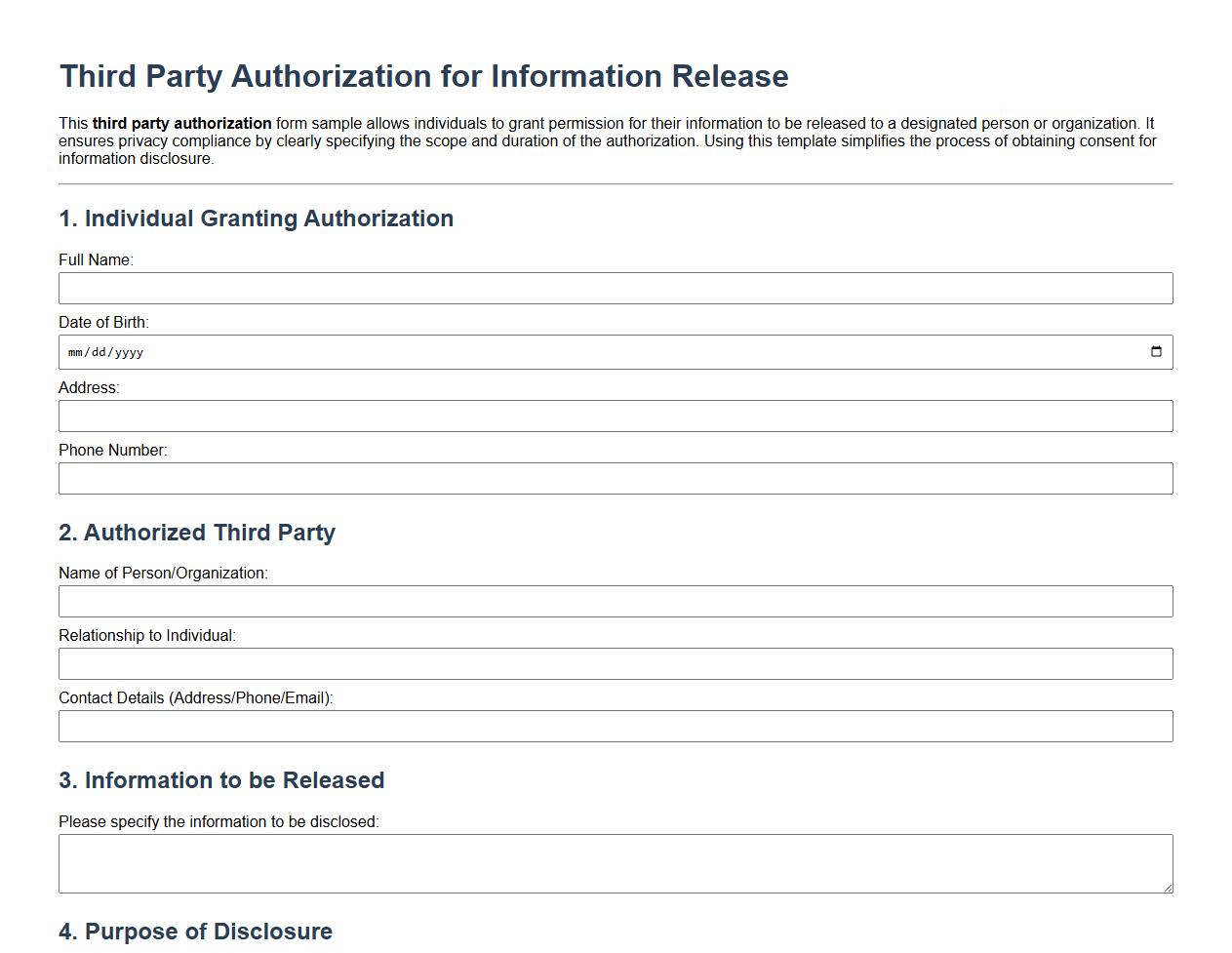Click inside the Full Name input field
Screen dimensions: 1232x953
[x=615, y=288]
